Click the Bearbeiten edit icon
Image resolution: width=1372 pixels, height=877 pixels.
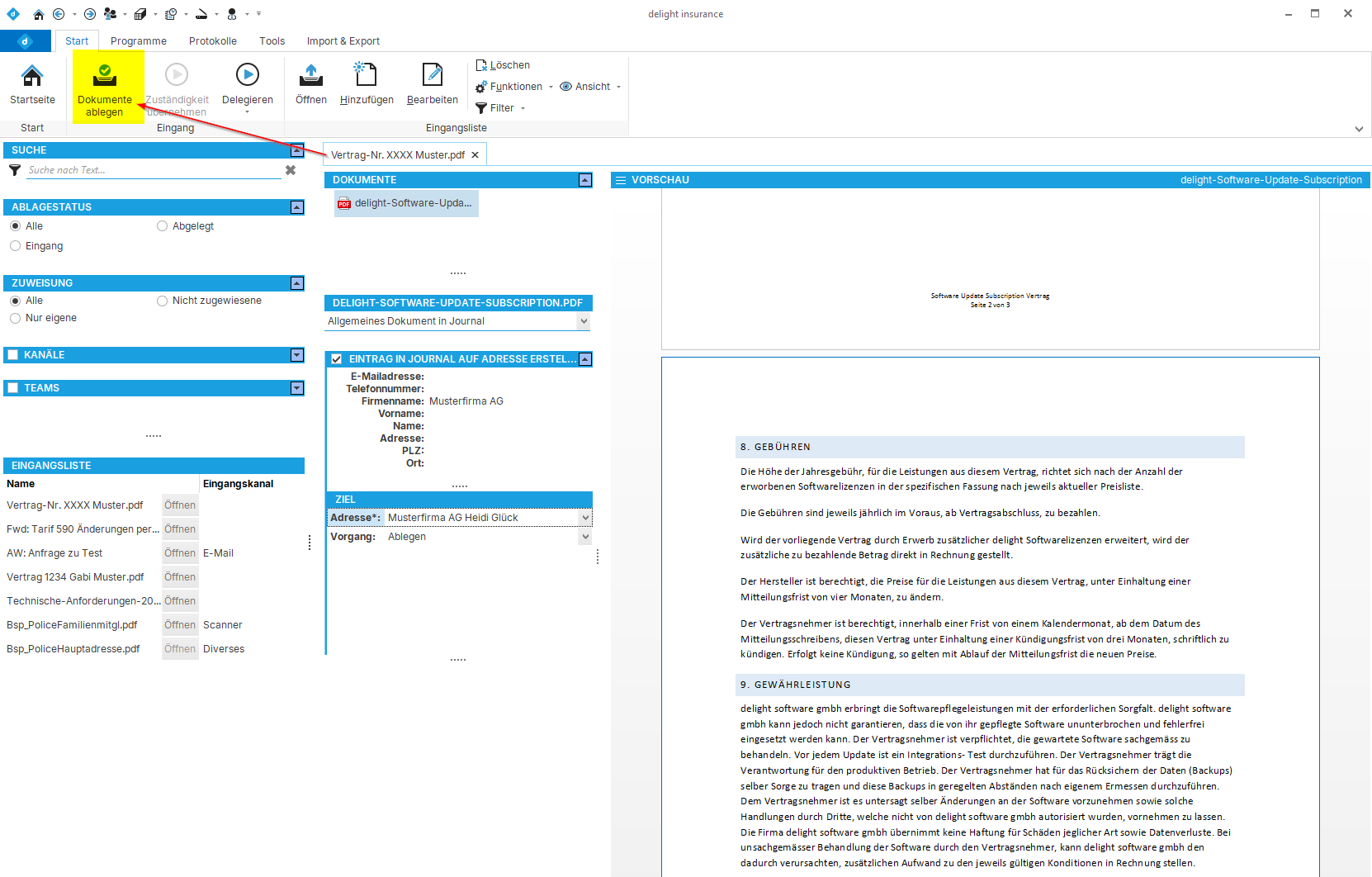[x=432, y=75]
